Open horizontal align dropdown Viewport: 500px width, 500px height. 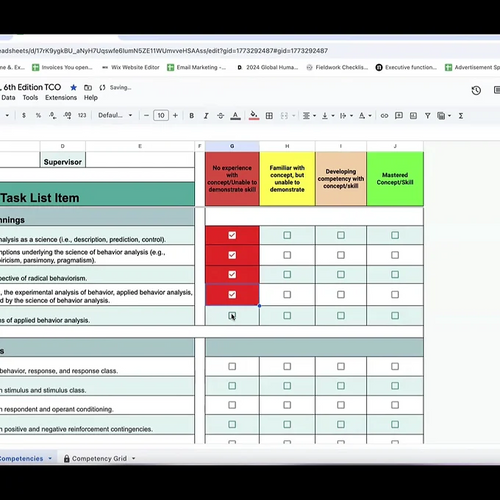coord(309,115)
